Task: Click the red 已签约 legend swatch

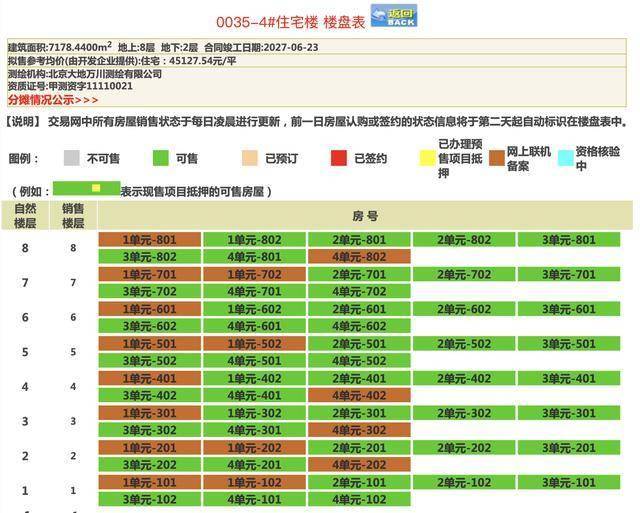Action: (339, 158)
